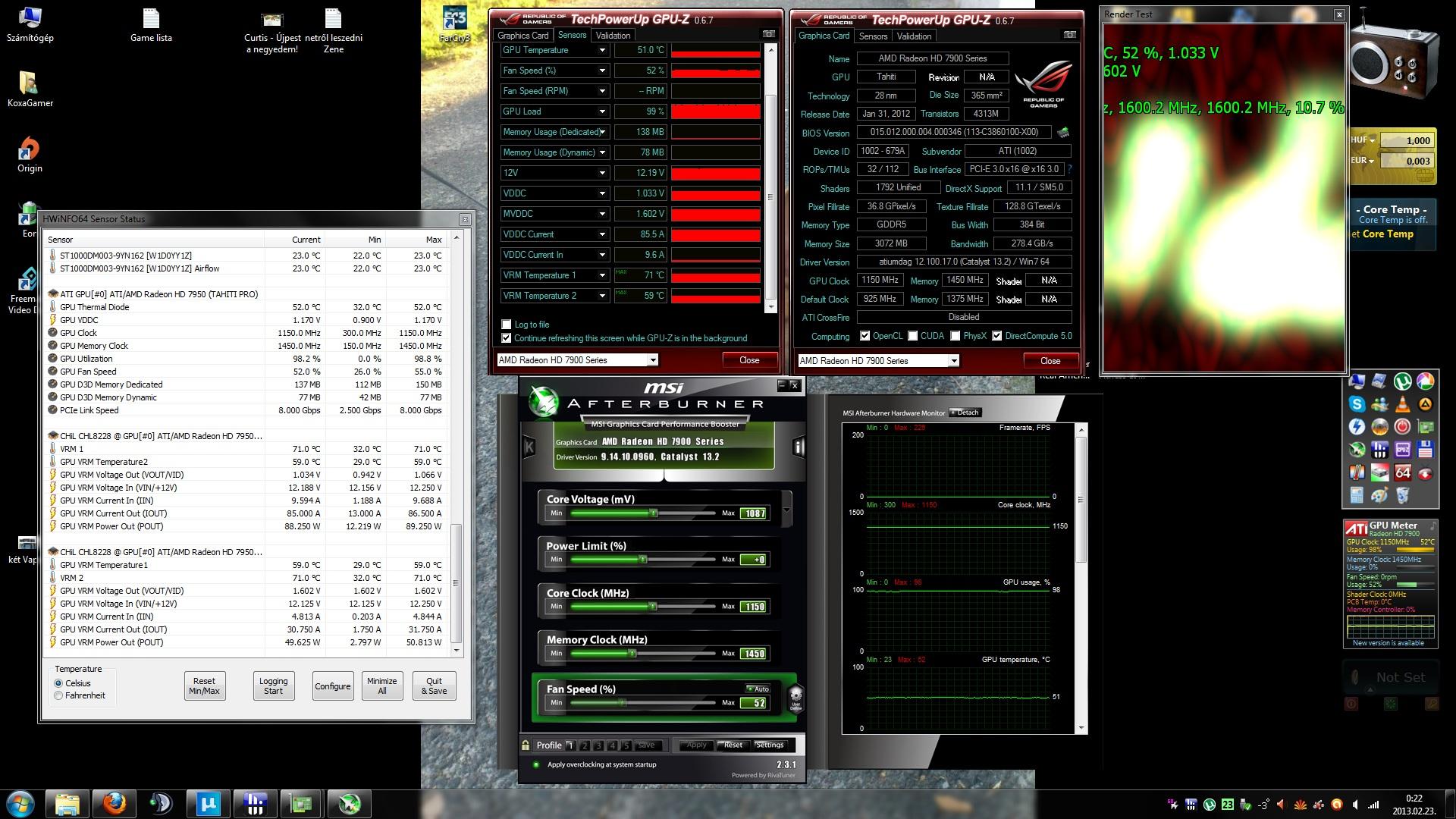Open GPU Load sensor dropdown
Image resolution: width=1456 pixels, height=819 pixels.
[x=602, y=111]
